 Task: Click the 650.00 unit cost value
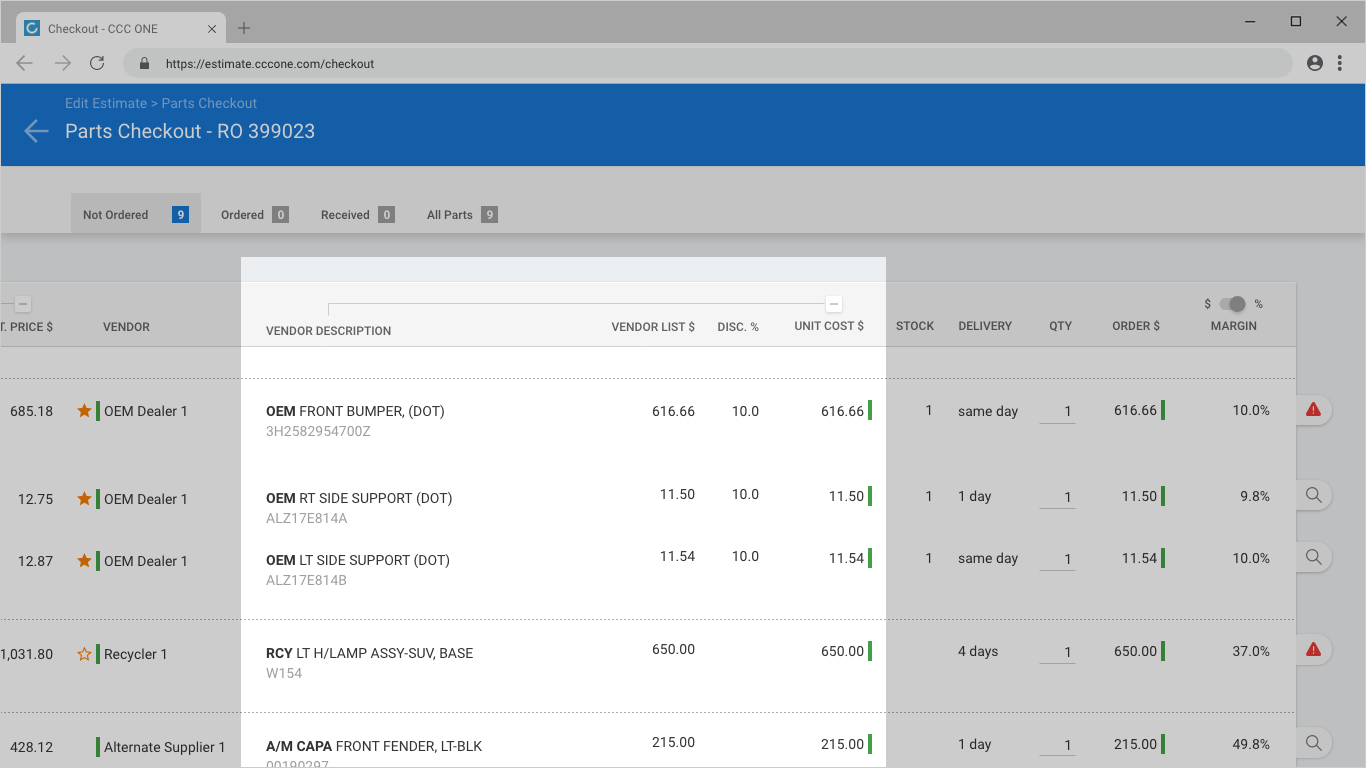[x=842, y=651]
